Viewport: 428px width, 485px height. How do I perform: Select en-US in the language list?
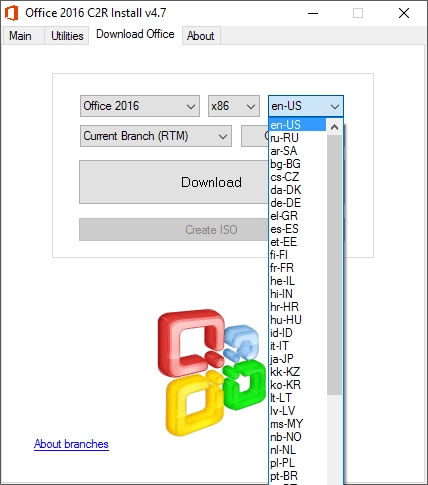(297, 125)
